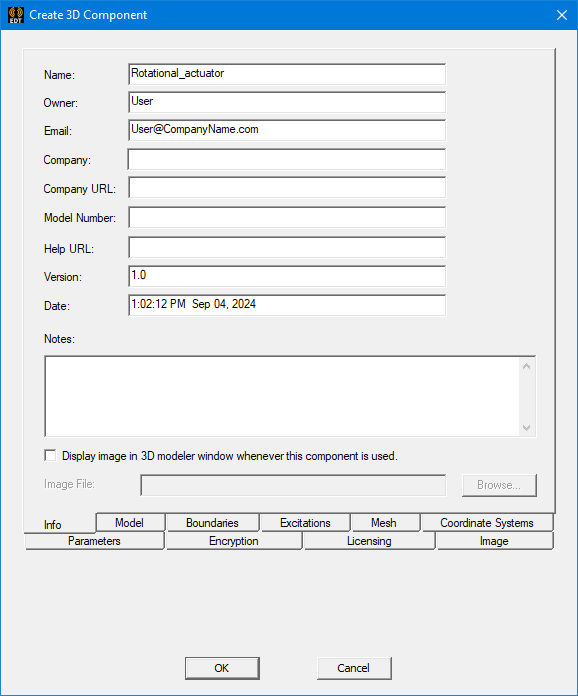The image size is (578, 696).
Task: Click the Model Number field
Action: click(287, 217)
